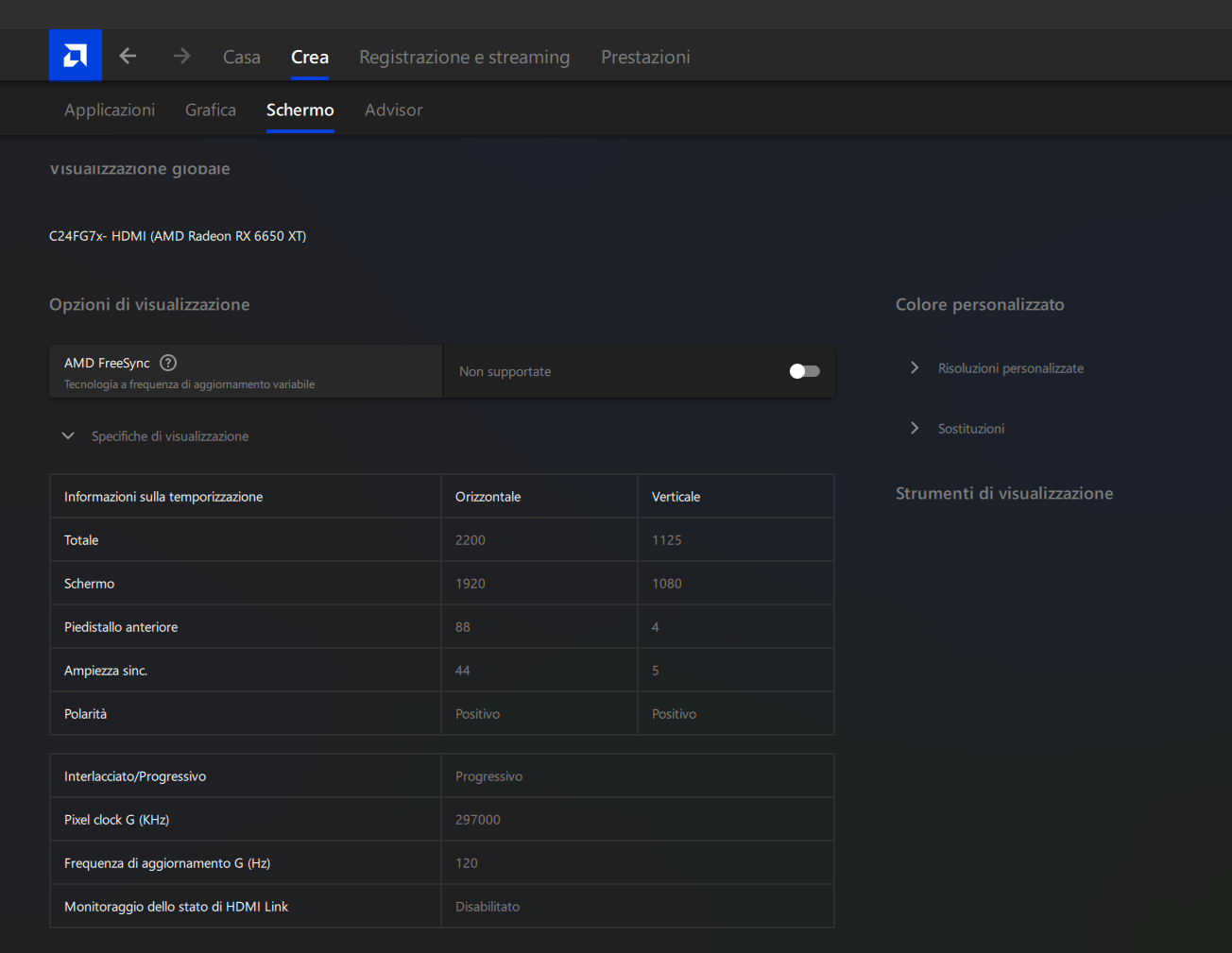The width and height of the screenshot is (1232, 953).
Task: Select the Schermo sub-tab
Action: [x=300, y=110]
